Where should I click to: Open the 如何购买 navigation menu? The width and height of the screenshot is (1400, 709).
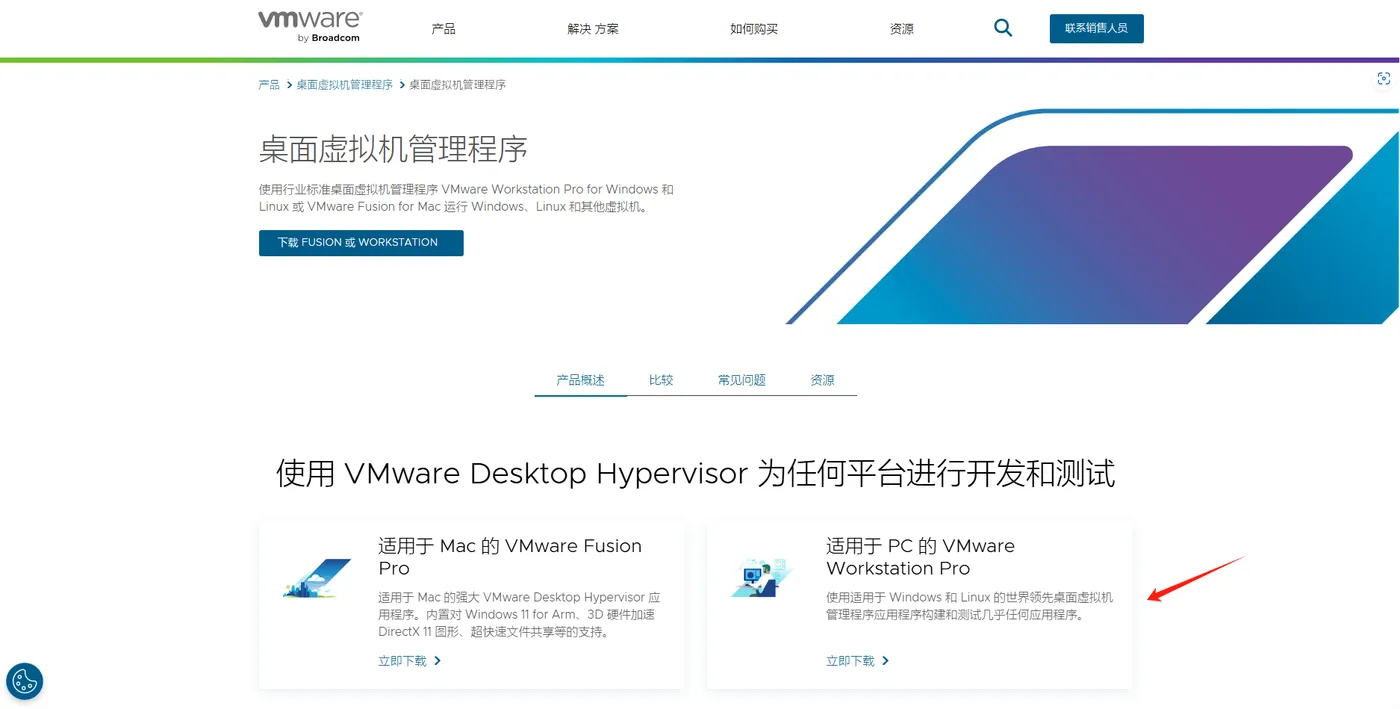click(x=754, y=29)
